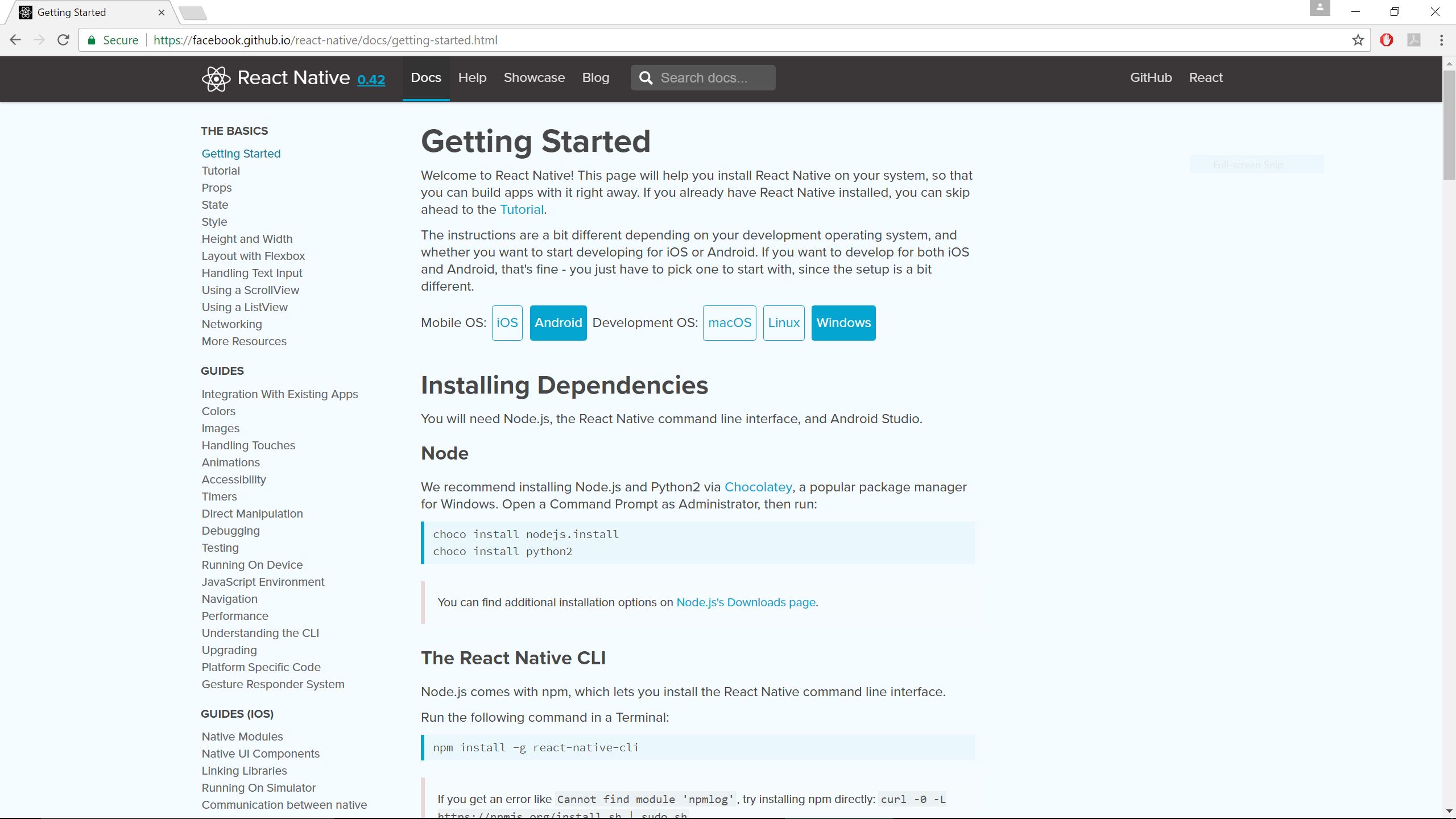The width and height of the screenshot is (1456, 819).
Task: Select the macOS development OS option
Action: pos(729,322)
